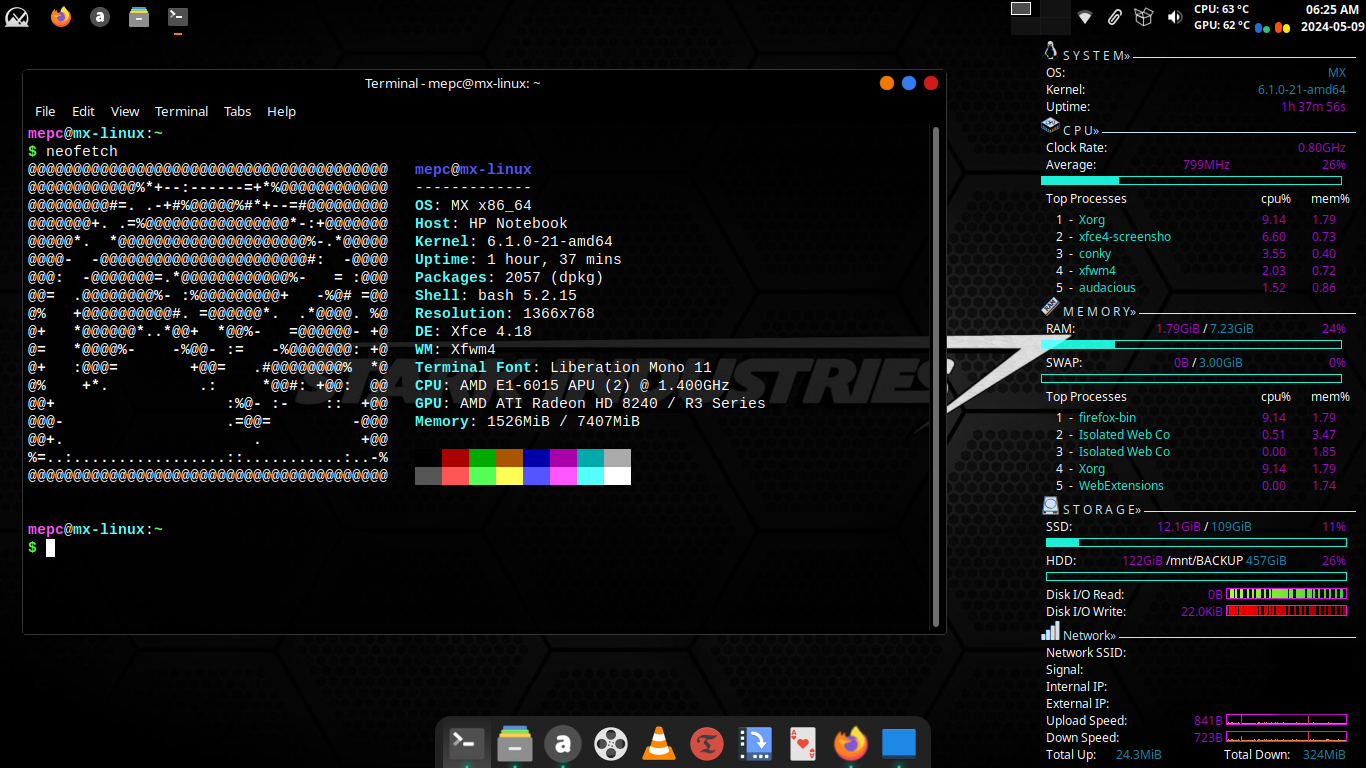The width and height of the screenshot is (1366, 768).
Task: Click the 'Terminal Font: Liberation Mono 11' line
Action: tap(563, 368)
